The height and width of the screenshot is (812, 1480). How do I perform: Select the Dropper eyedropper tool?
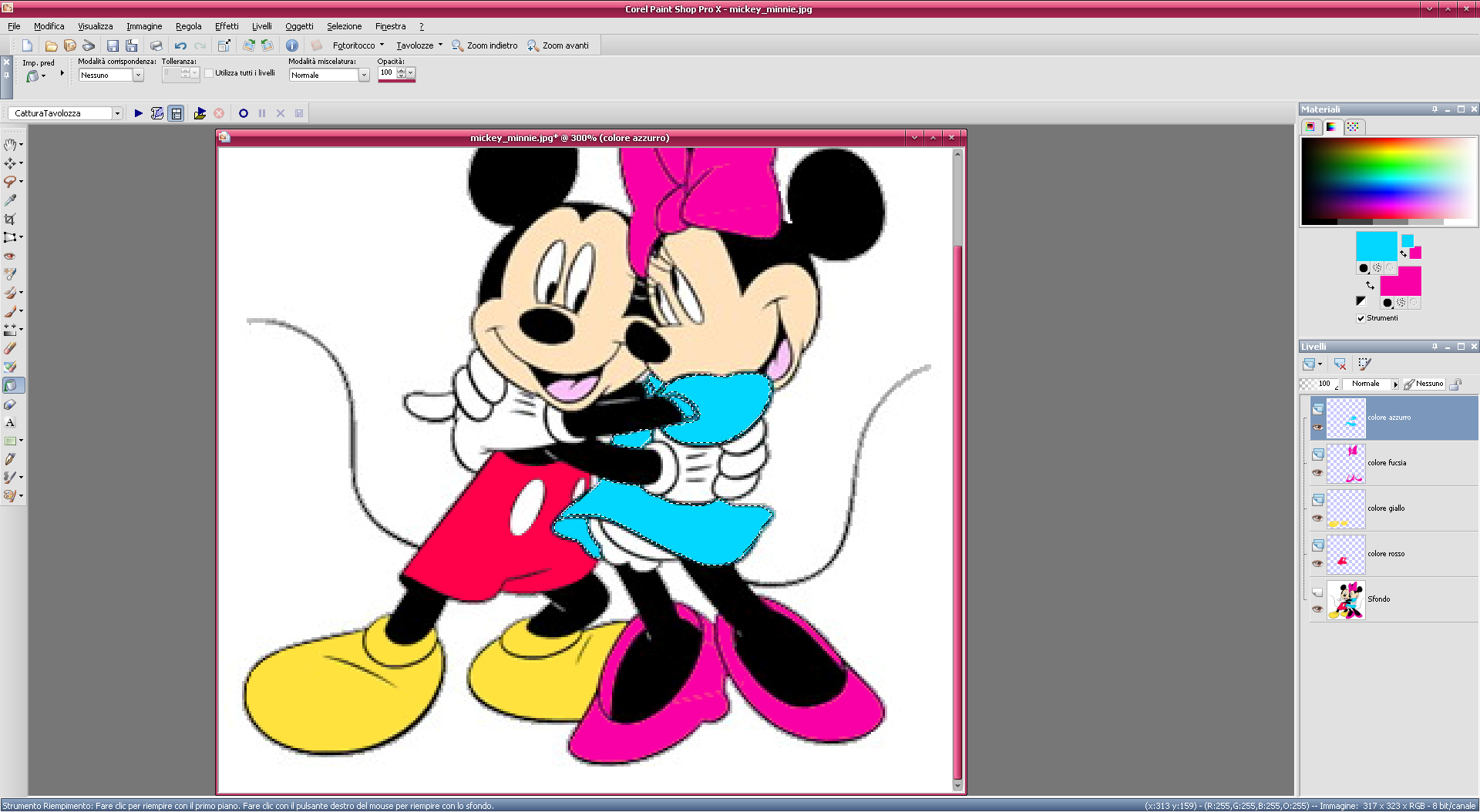[x=10, y=200]
